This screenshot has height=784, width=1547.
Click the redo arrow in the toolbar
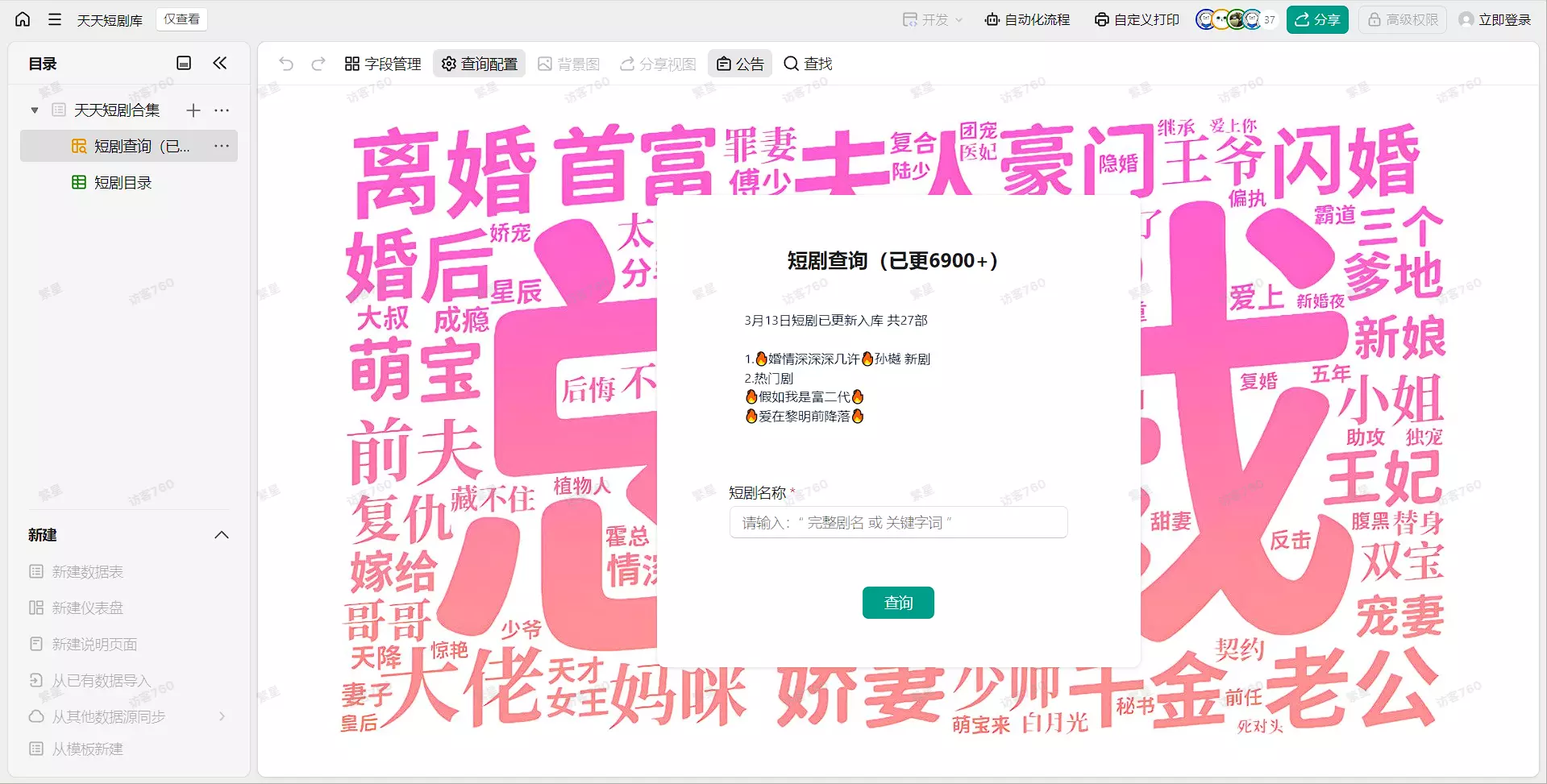(x=318, y=64)
